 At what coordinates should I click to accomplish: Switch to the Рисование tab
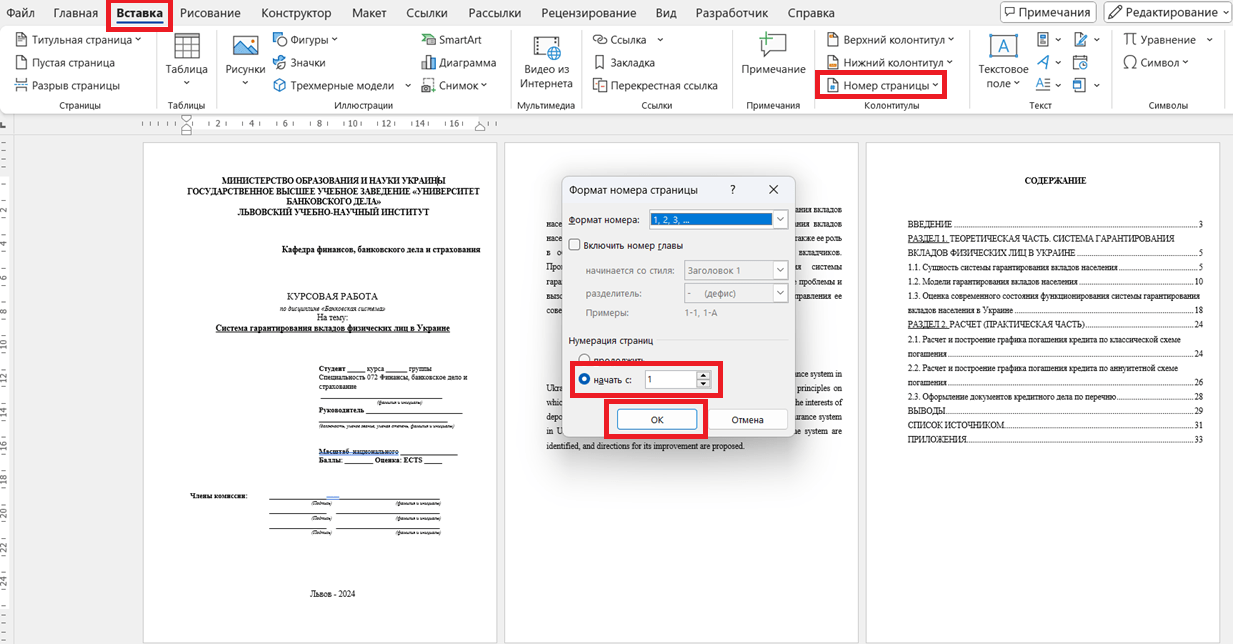(212, 13)
